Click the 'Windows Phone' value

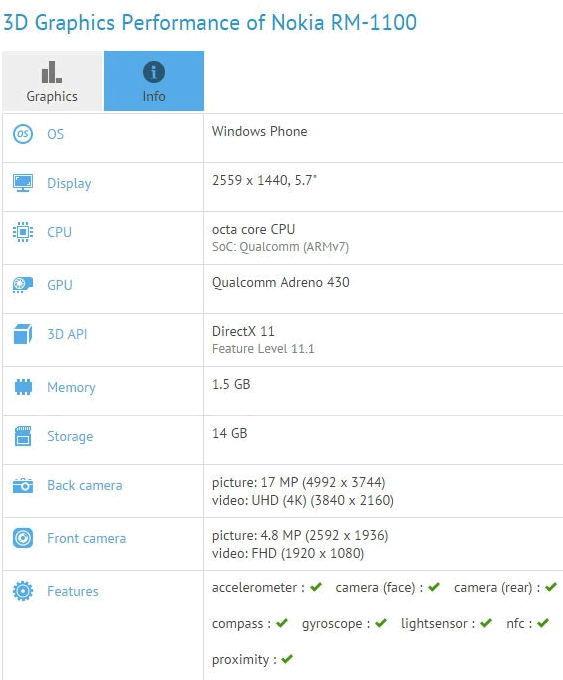pos(259,131)
